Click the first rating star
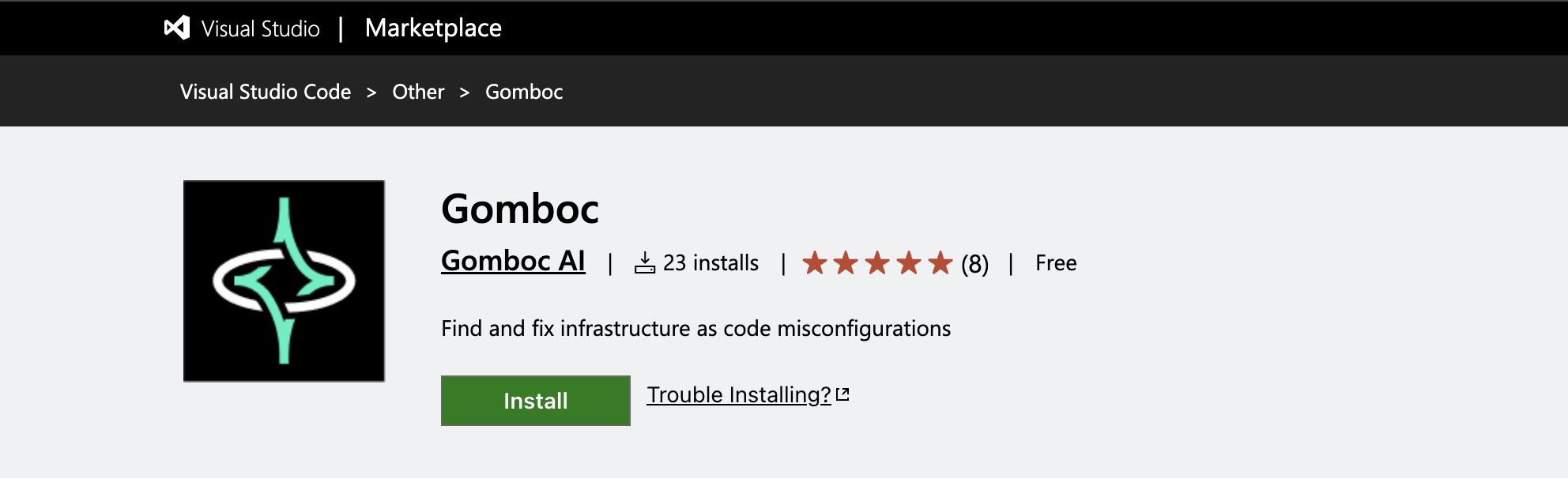The height and width of the screenshot is (479, 1568). point(815,262)
